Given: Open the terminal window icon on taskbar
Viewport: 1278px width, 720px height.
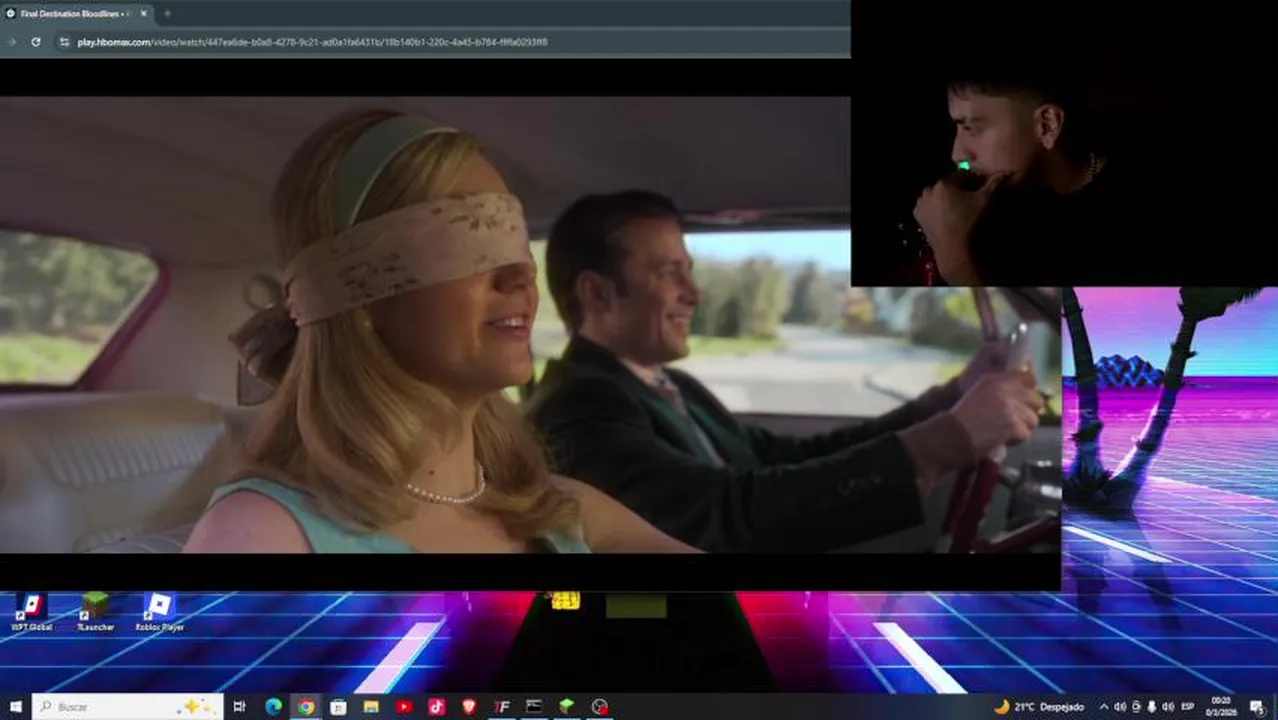Looking at the screenshot, I should click(x=534, y=706).
